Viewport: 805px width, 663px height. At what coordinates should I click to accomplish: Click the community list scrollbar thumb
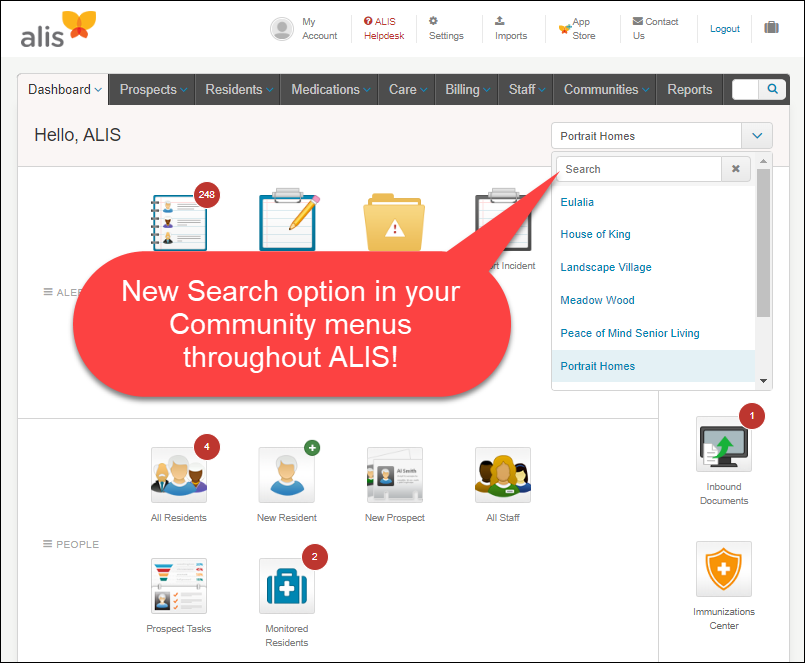coord(763,243)
